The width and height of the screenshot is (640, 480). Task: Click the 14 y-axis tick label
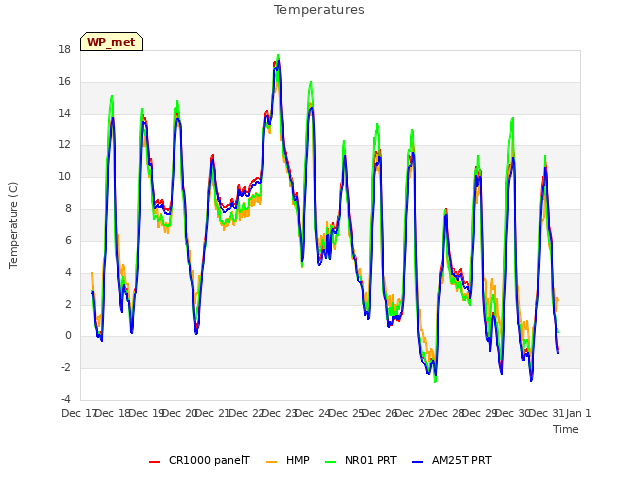coord(64,113)
